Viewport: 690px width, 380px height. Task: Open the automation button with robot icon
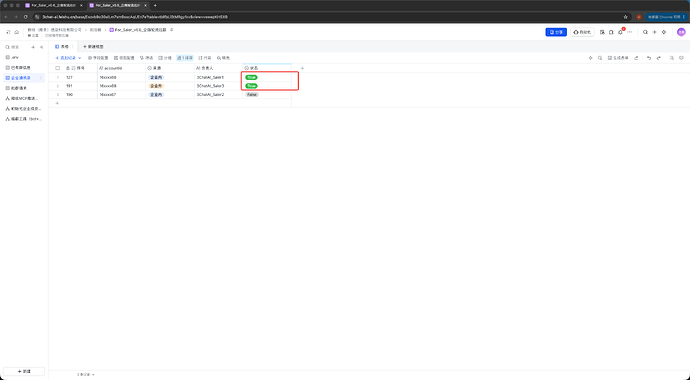click(x=582, y=32)
